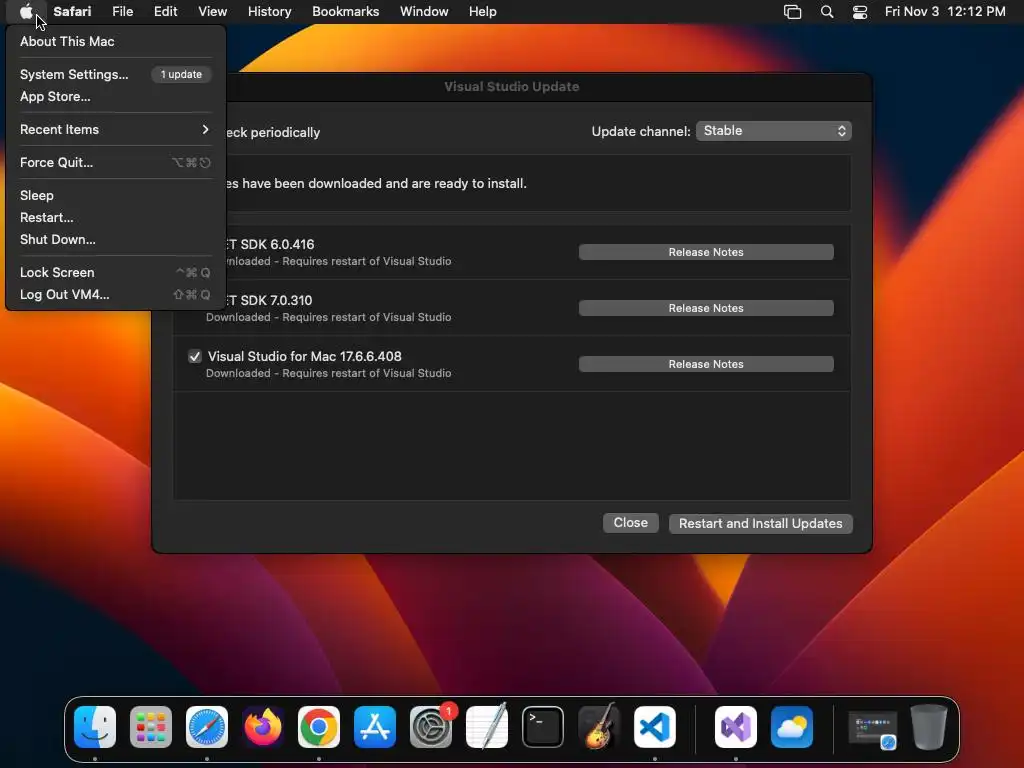This screenshot has height=768, width=1024.
Task: Choose Force Quit... from Apple menu
Action: pos(115,163)
